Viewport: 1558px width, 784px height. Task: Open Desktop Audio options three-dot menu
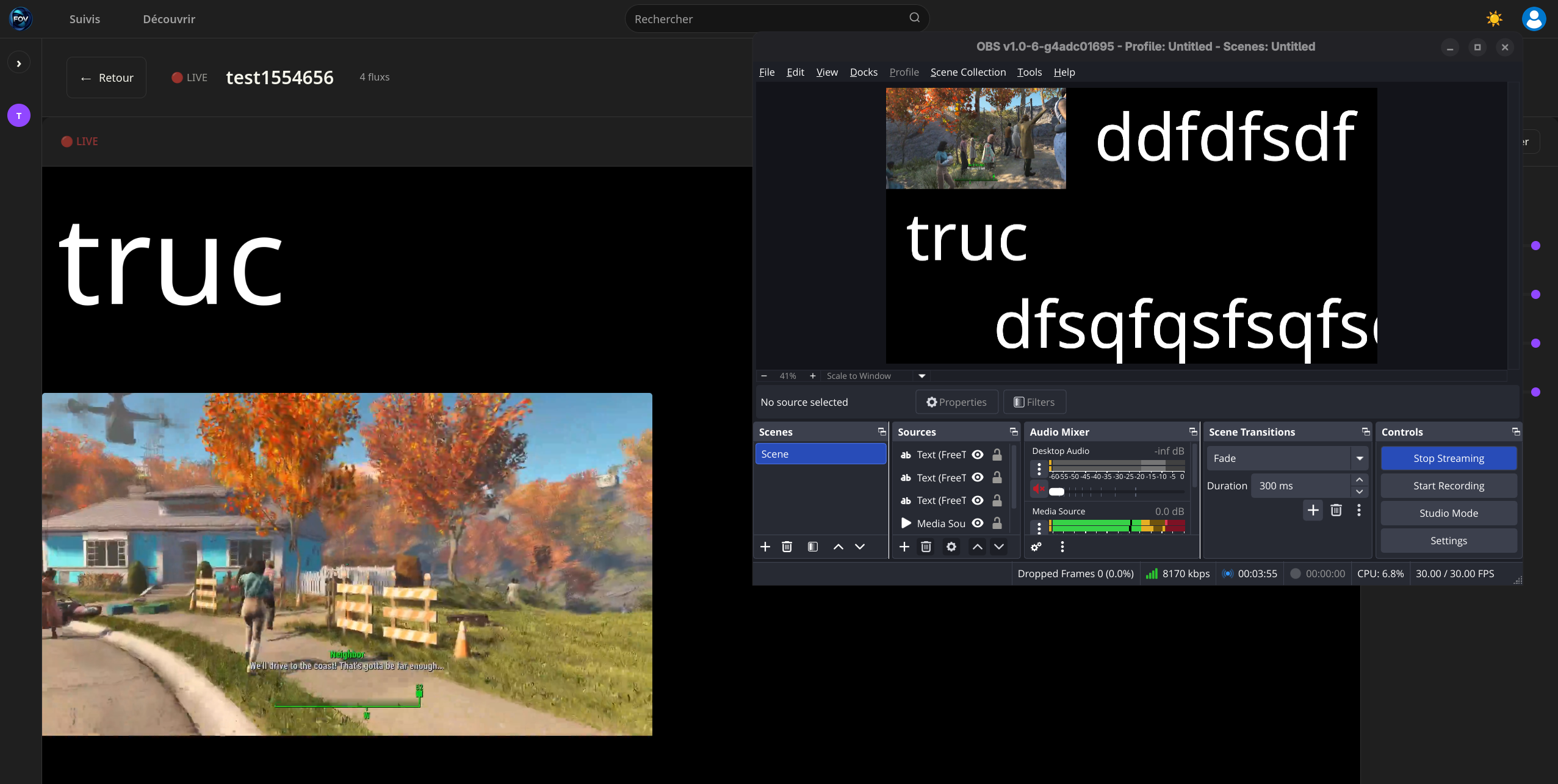tap(1039, 469)
